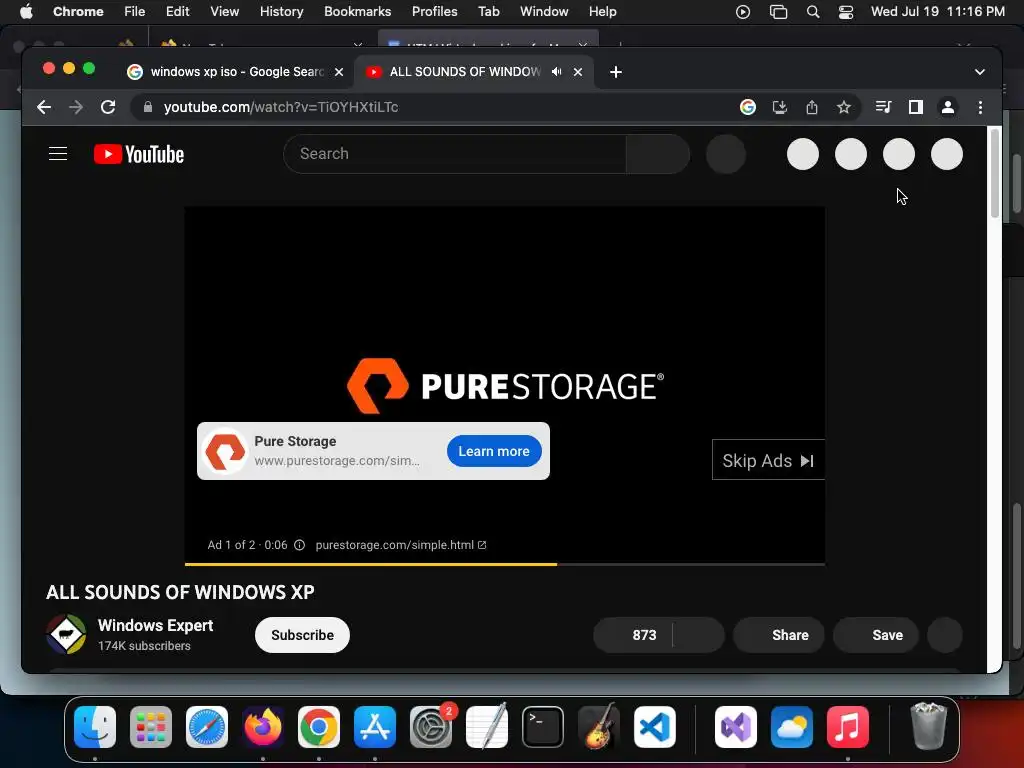Open Chrome three-dot menu

980,107
